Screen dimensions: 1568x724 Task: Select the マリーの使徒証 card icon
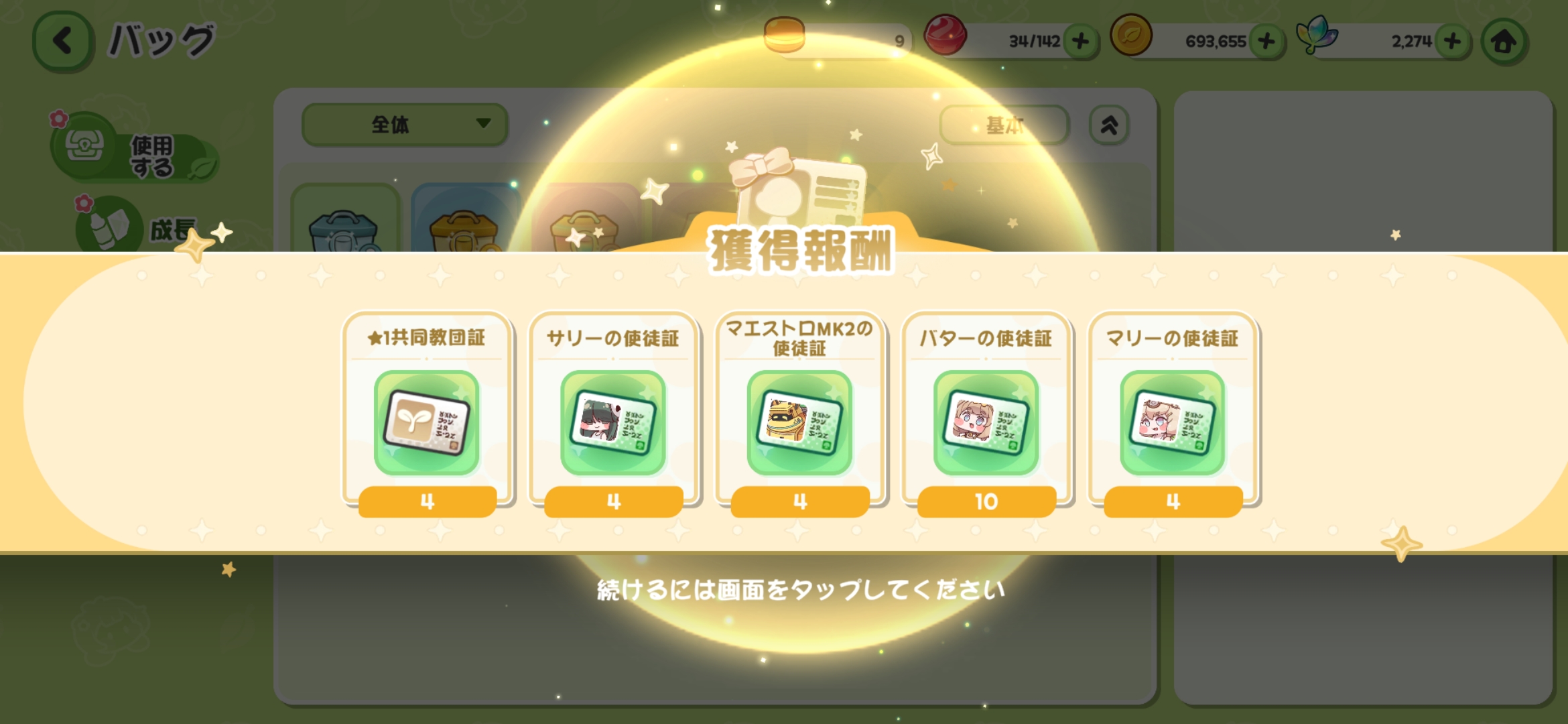pyautogui.click(x=1173, y=423)
